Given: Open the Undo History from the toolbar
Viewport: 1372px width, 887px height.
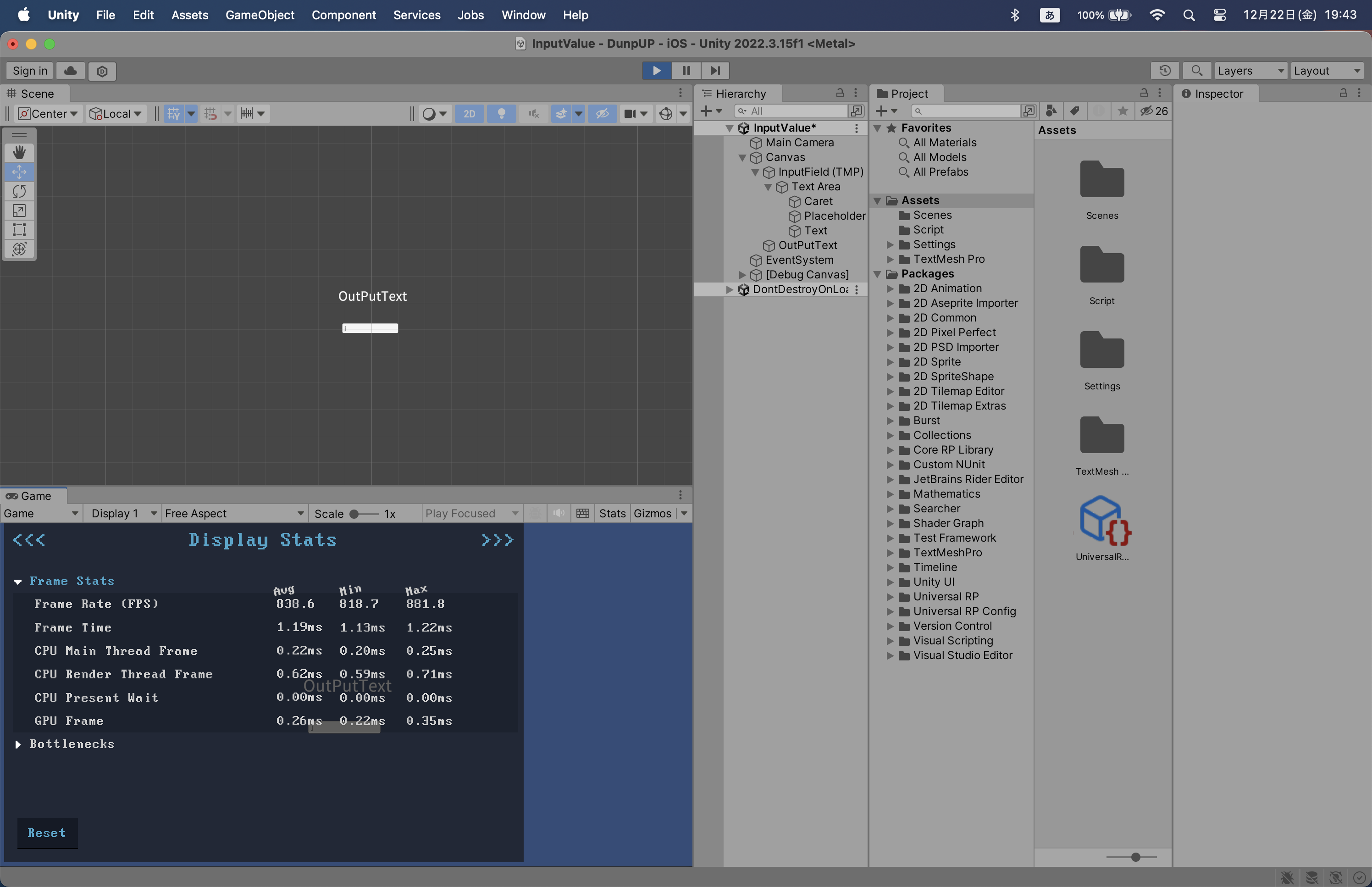Looking at the screenshot, I should click(x=1165, y=70).
